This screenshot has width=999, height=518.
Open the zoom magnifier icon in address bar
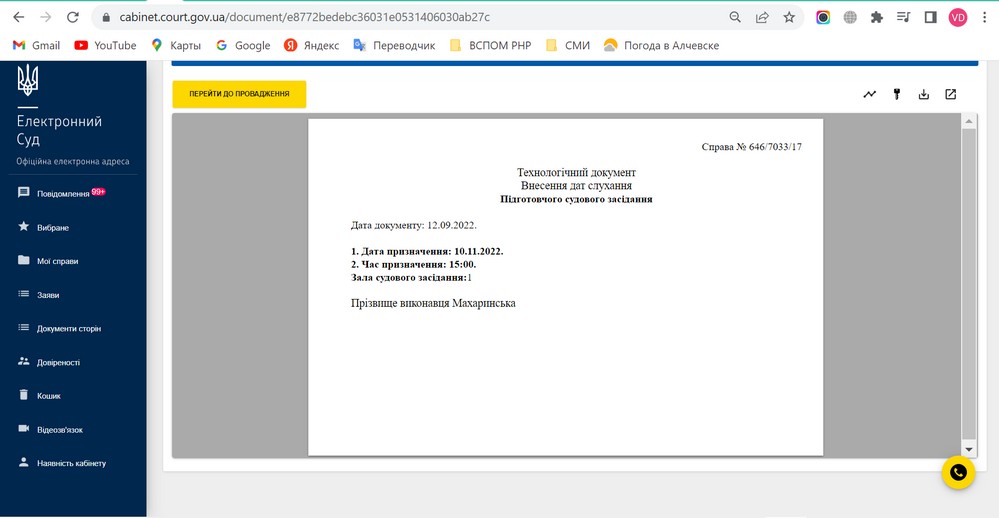(x=735, y=17)
